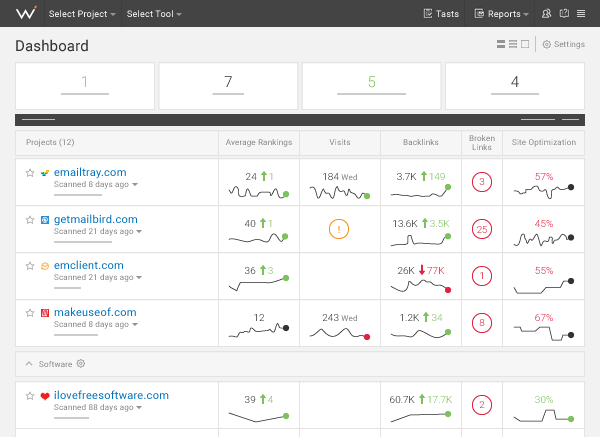Click makeuseof.com 243 Wed visits value
600x437 pixels.
pos(340,318)
